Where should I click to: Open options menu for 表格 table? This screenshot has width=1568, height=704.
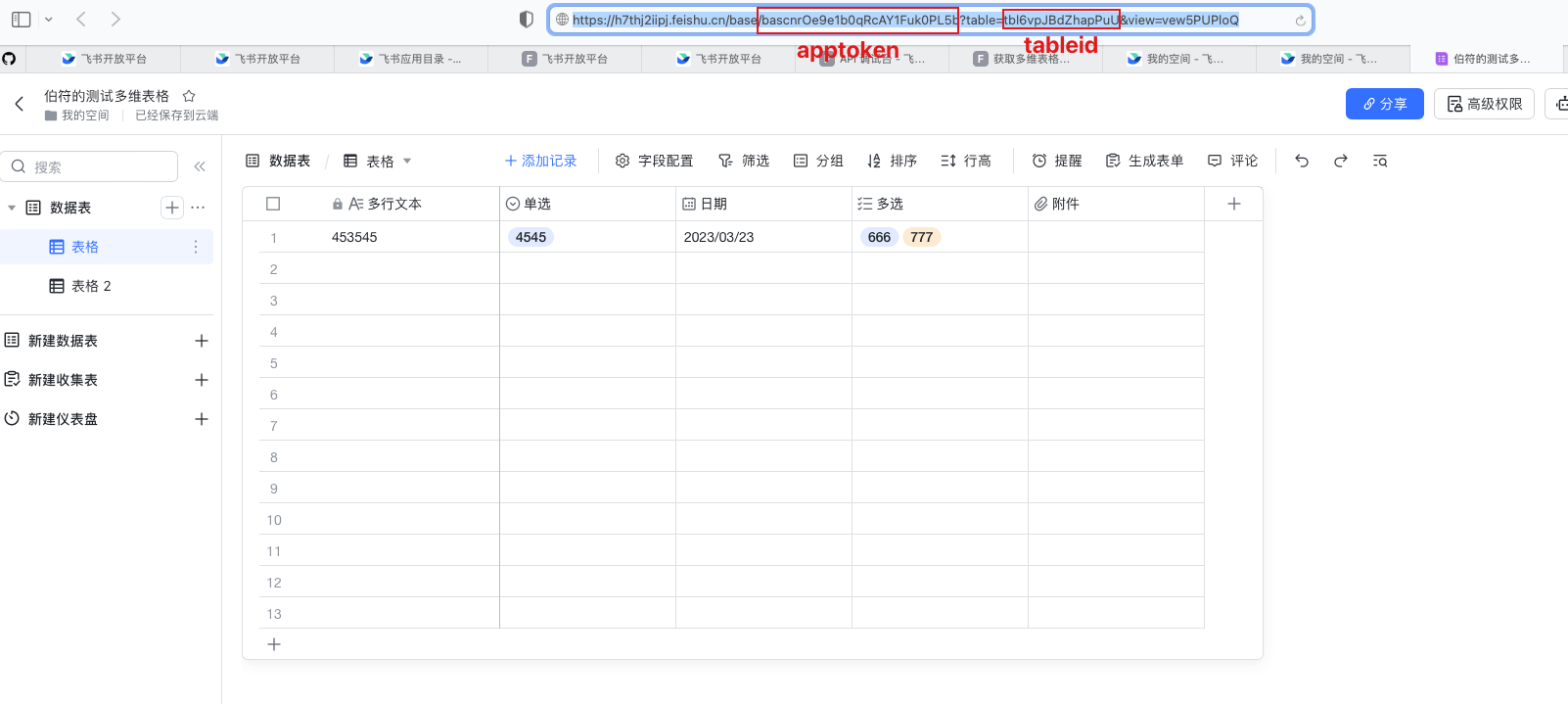(x=196, y=247)
